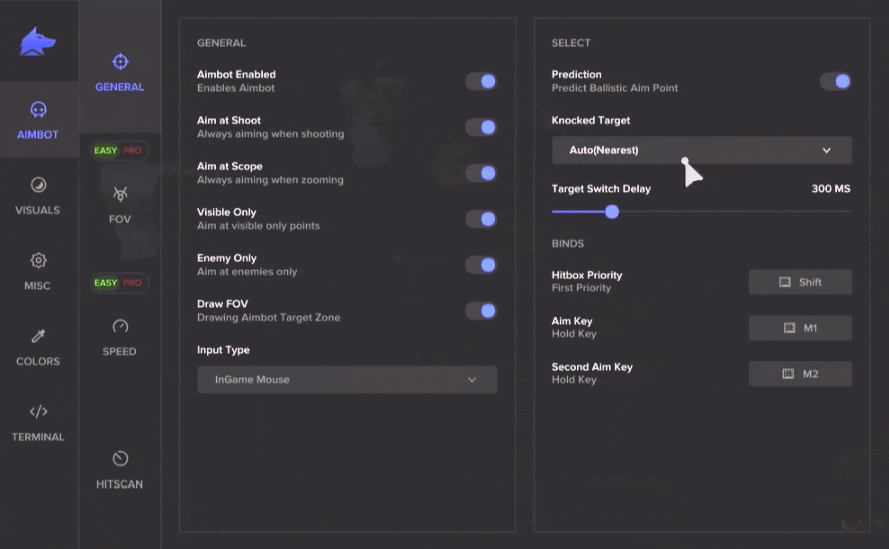889x549 pixels.
Task: Select the Aimbot sidebar tab
Action: point(38,120)
